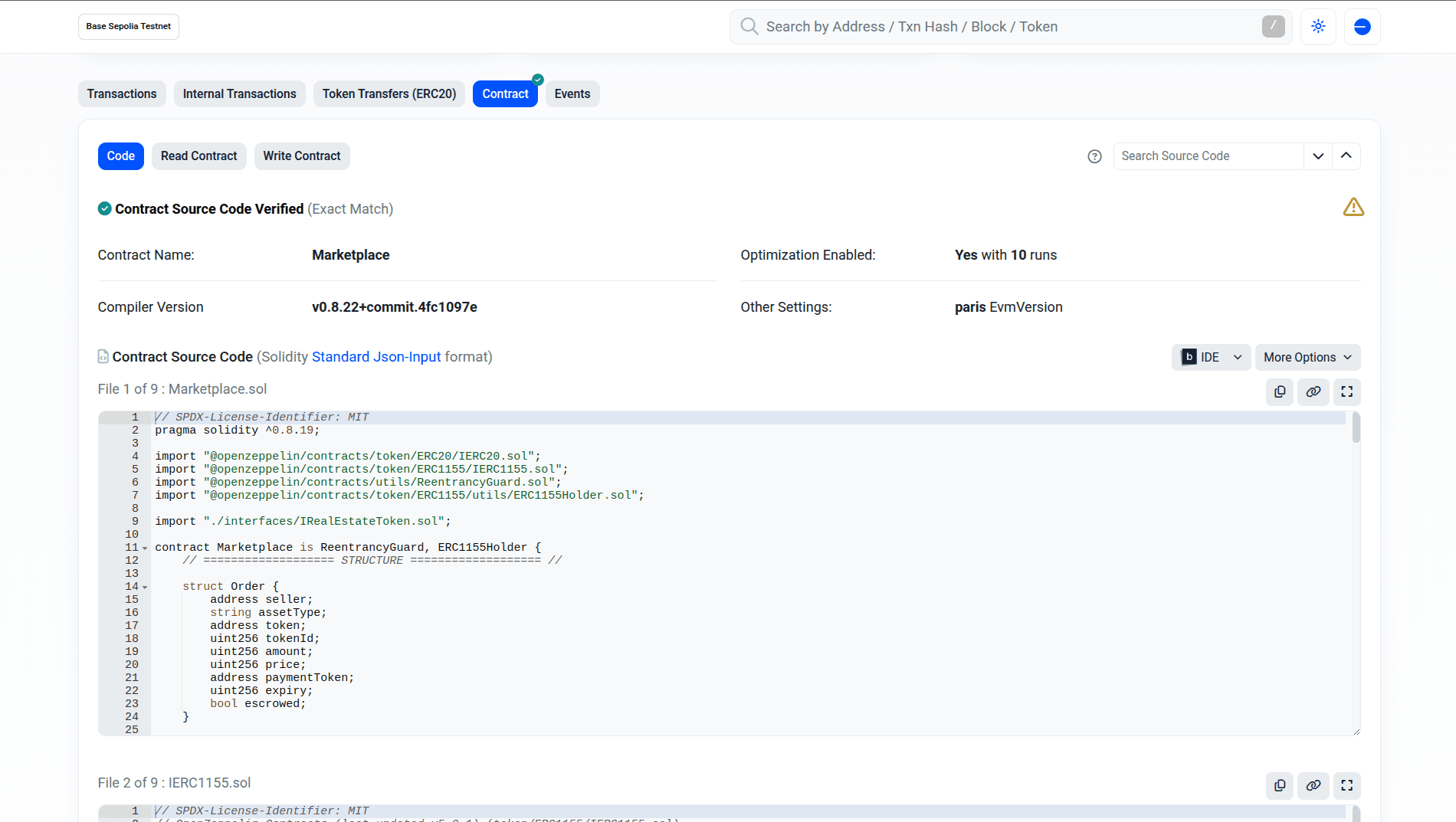Click the warning triangle alert icon
The width and height of the screenshot is (1456, 822).
[x=1353, y=207]
